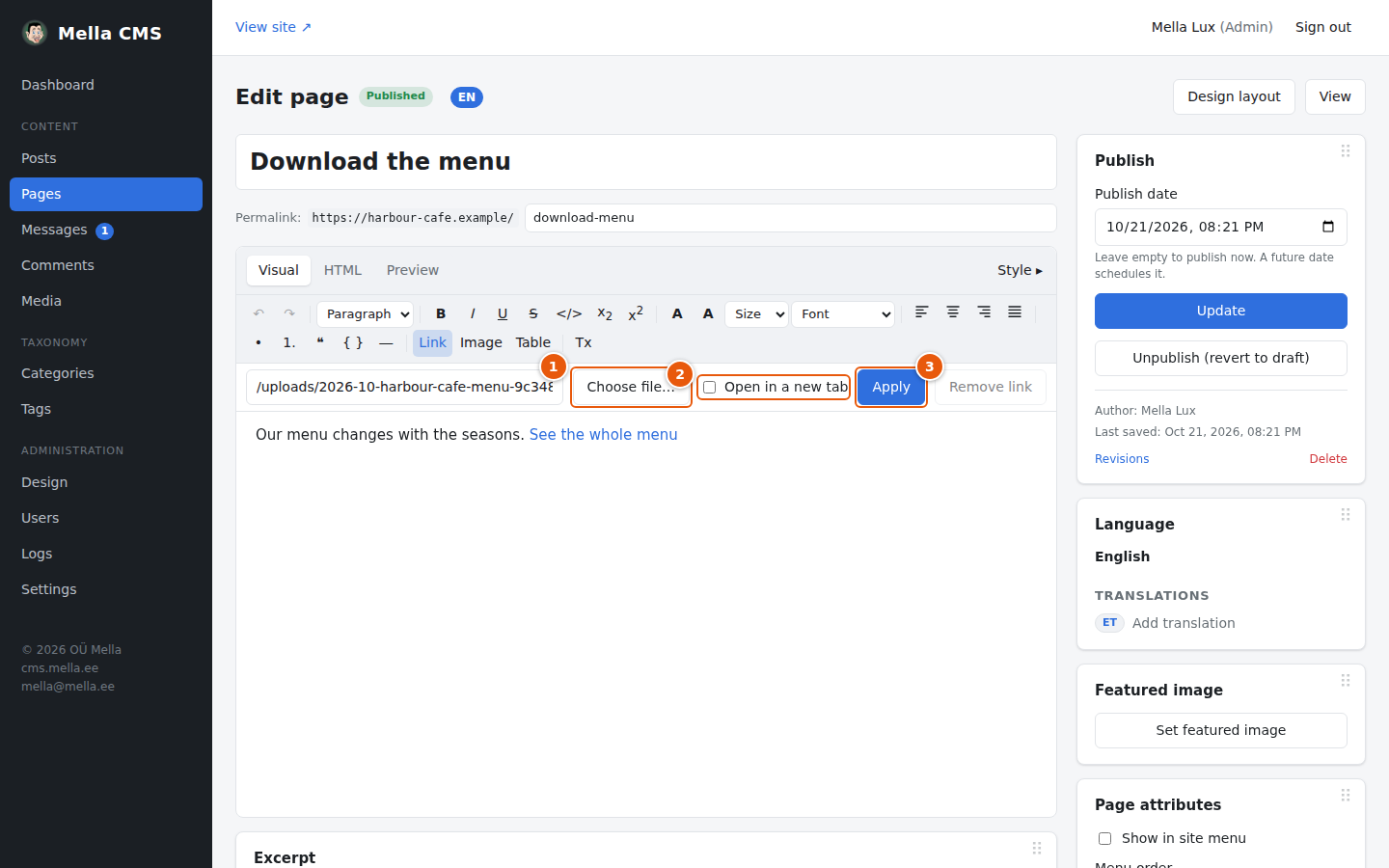Apply strikethrough formatting

[533, 313]
